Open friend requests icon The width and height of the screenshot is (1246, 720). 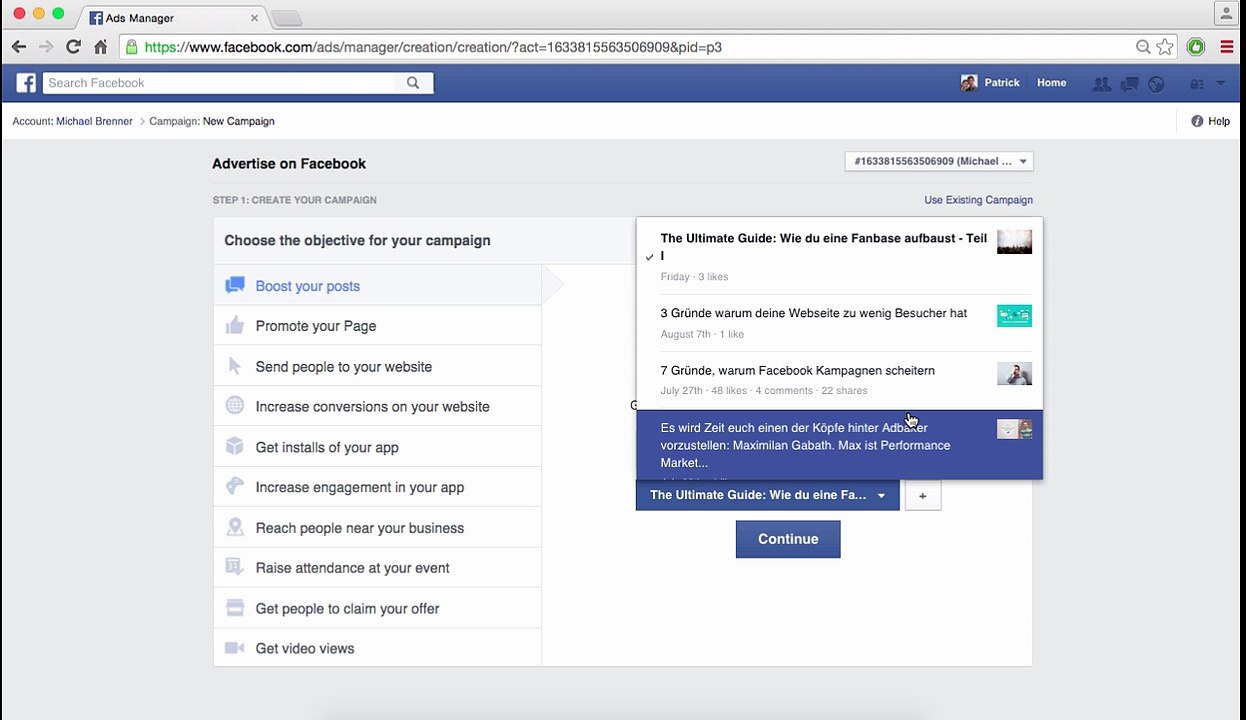tap(1102, 84)
